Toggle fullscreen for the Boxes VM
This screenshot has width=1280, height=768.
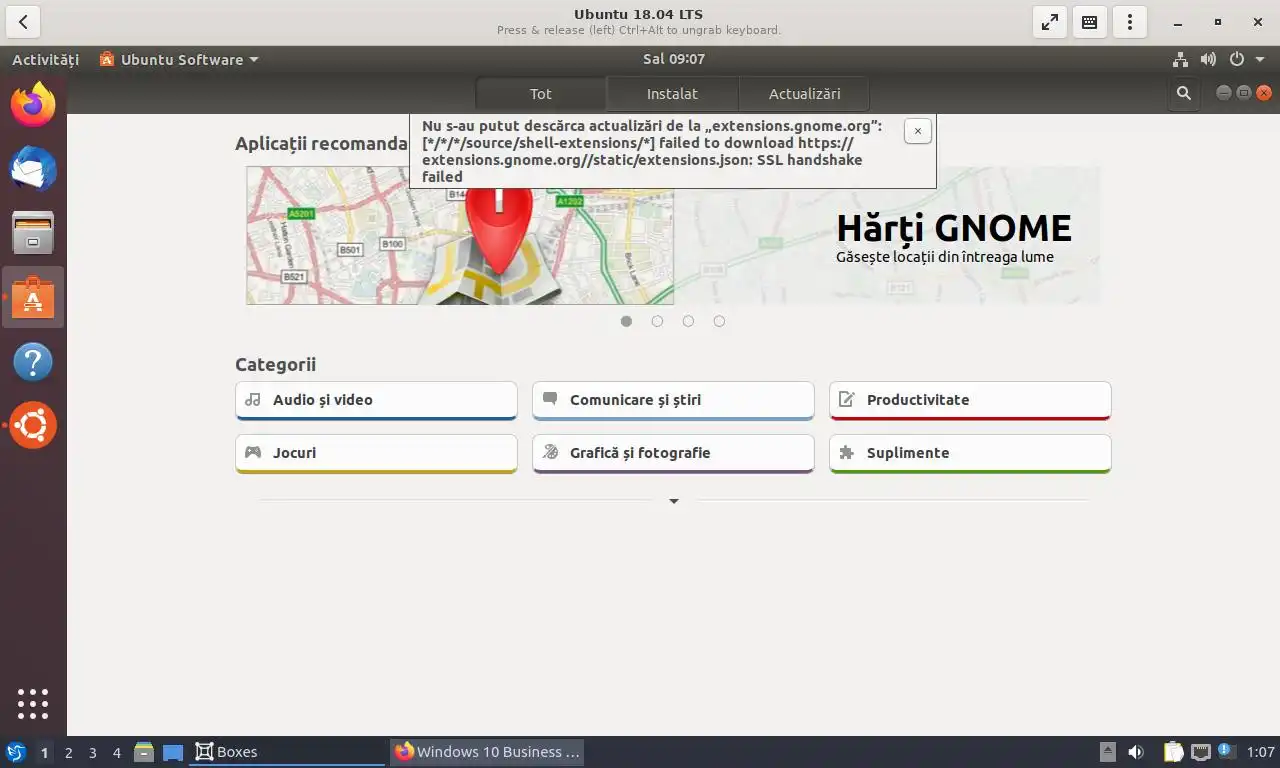1050,22
